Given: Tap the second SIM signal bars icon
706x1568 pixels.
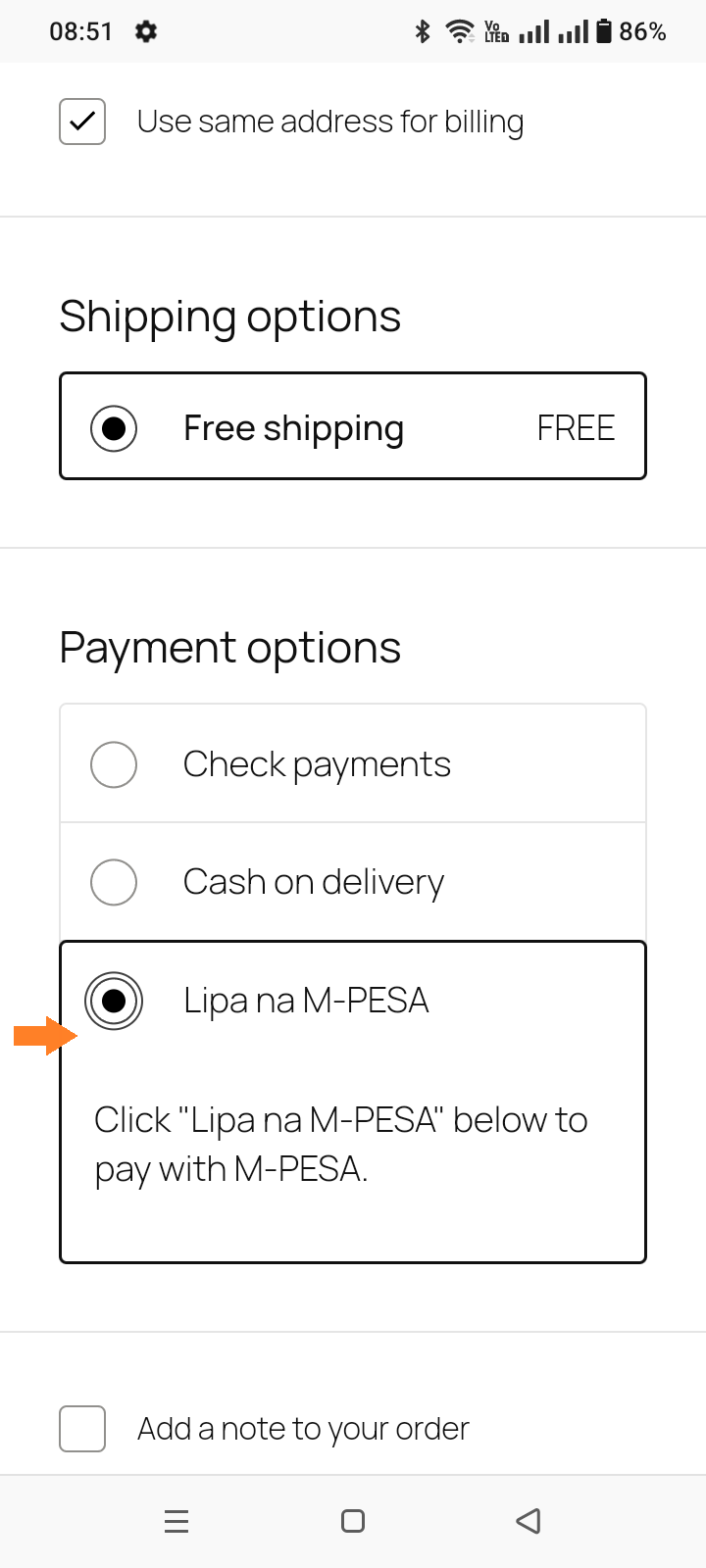Looking at the screenshot, I should 575,31.
